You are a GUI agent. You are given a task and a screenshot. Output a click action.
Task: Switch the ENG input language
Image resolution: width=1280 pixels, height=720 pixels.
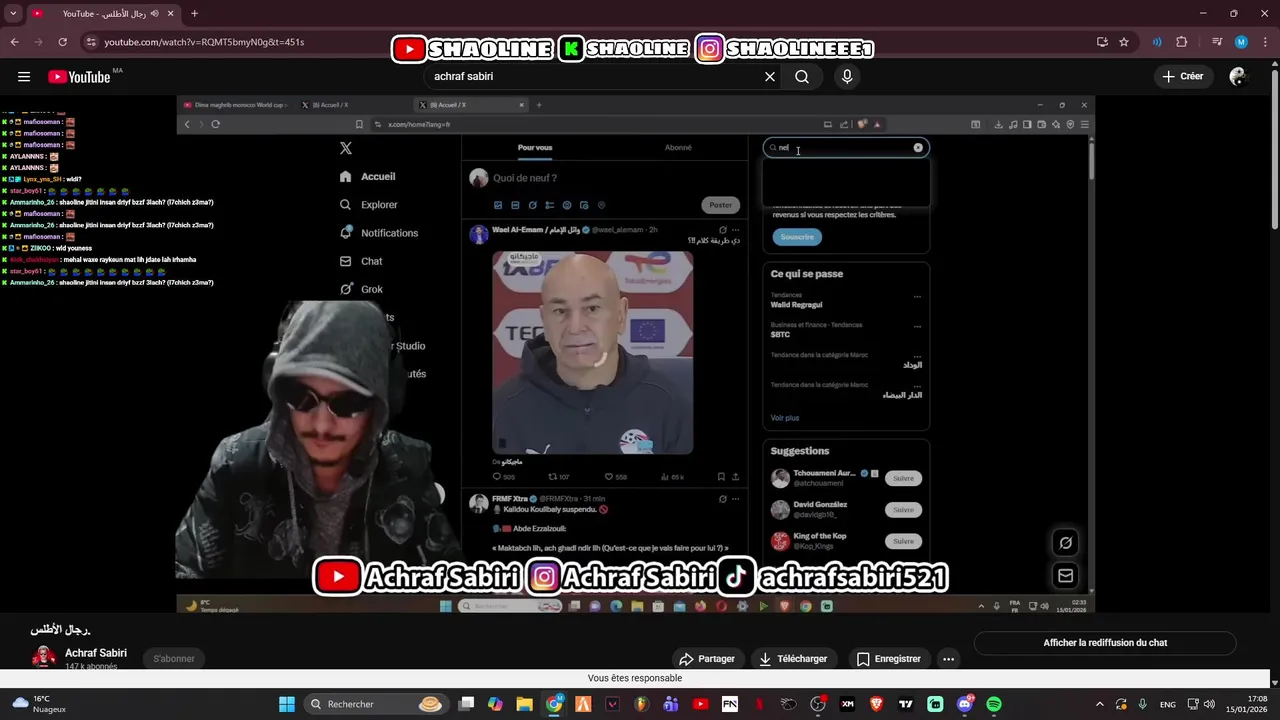click(x=1168, y=704)
